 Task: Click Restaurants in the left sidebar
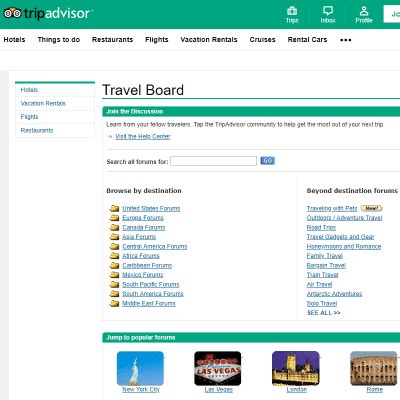(37, 130)
